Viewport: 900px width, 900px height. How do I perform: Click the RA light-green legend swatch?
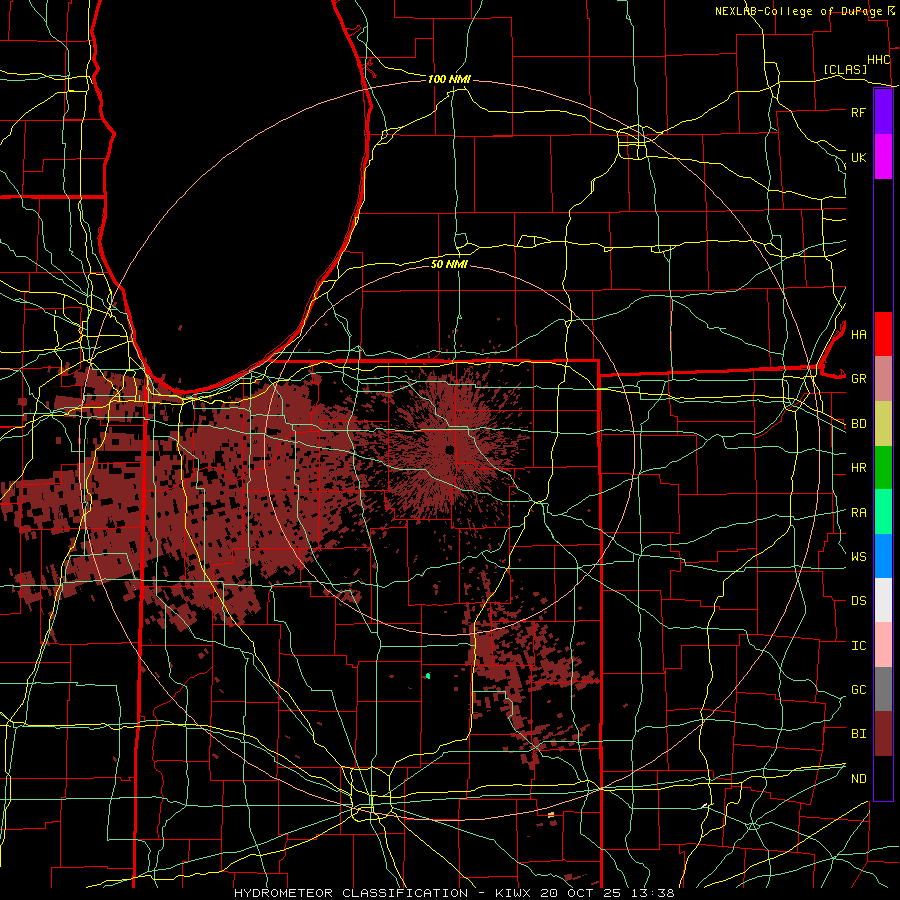pos(883,512)
